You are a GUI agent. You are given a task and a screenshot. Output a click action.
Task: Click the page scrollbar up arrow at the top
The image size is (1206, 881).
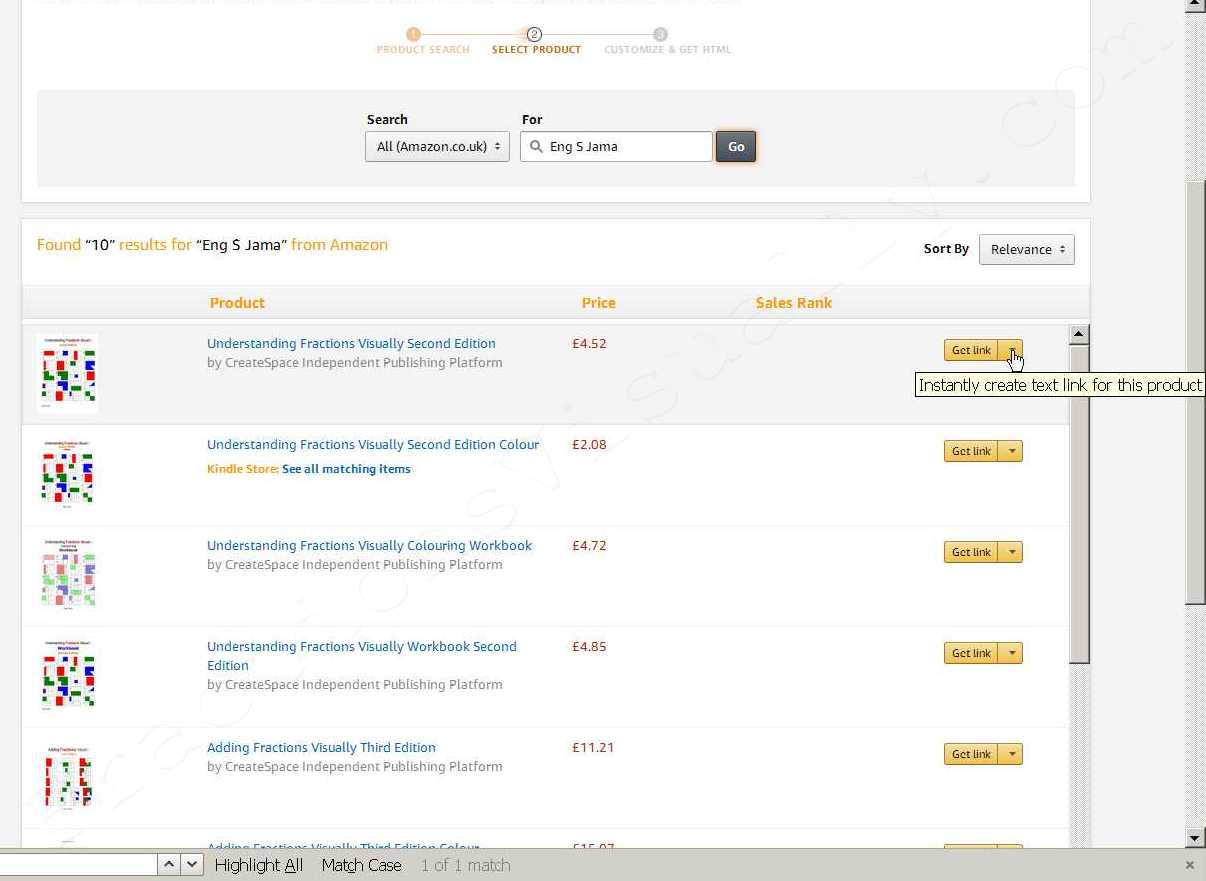[x=1196, y=6]
